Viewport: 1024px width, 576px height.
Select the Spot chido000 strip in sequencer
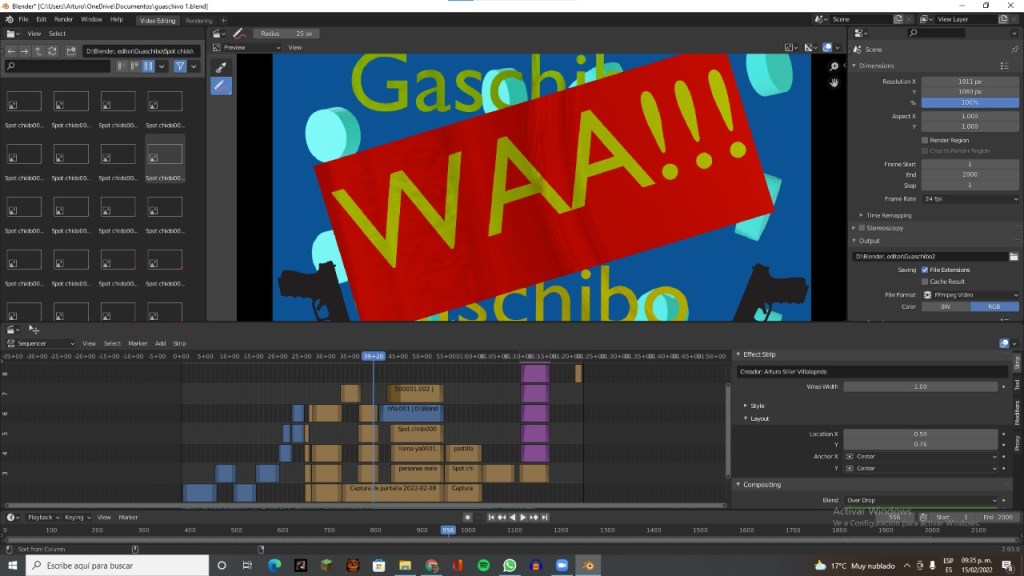(x=417, y=432)
